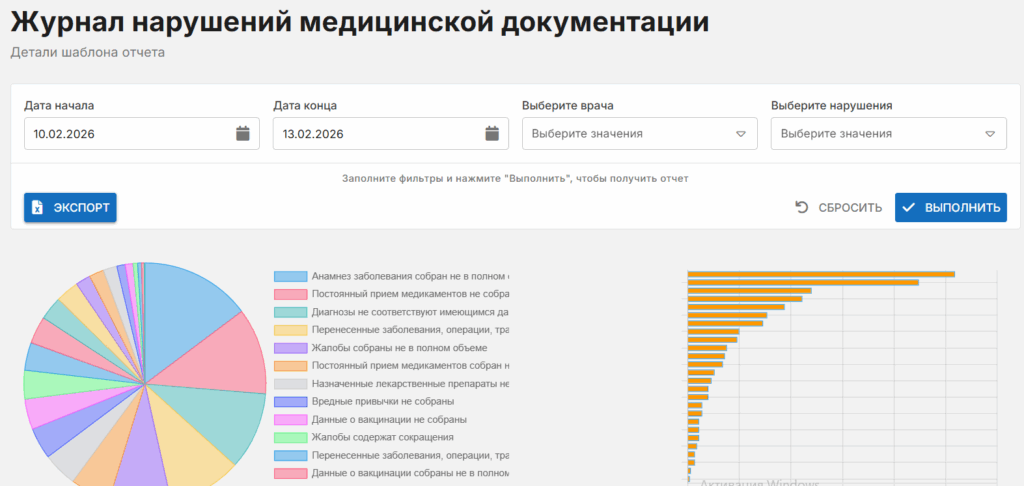This screenshot has width=1024, height=486.
Task: Toggle the Анамнез заболевания legend entry
Action: (x=410, y=276)
